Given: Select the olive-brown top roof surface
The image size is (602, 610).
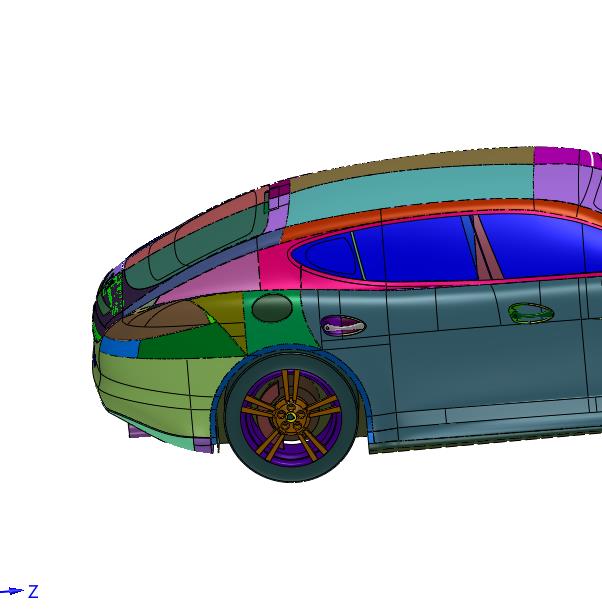Looking at the screenshot, I should (x=412, y=163).
